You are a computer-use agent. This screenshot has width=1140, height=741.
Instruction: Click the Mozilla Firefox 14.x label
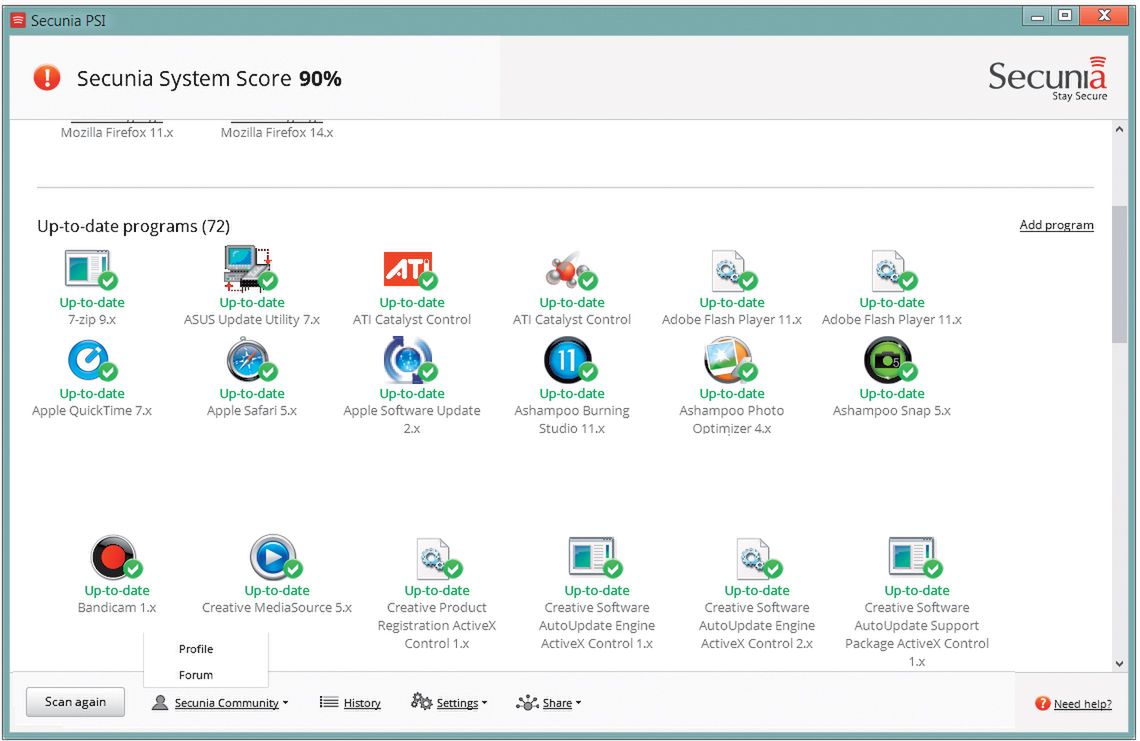(277, 132)
